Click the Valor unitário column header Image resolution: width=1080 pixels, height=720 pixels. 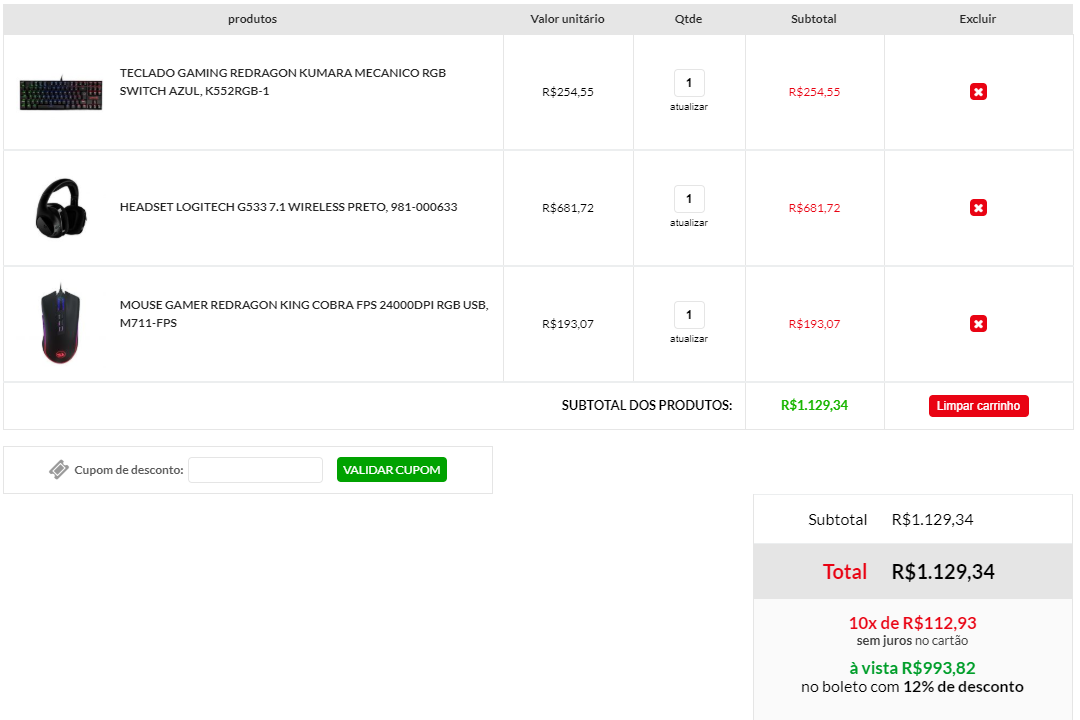tap(568, 19)
